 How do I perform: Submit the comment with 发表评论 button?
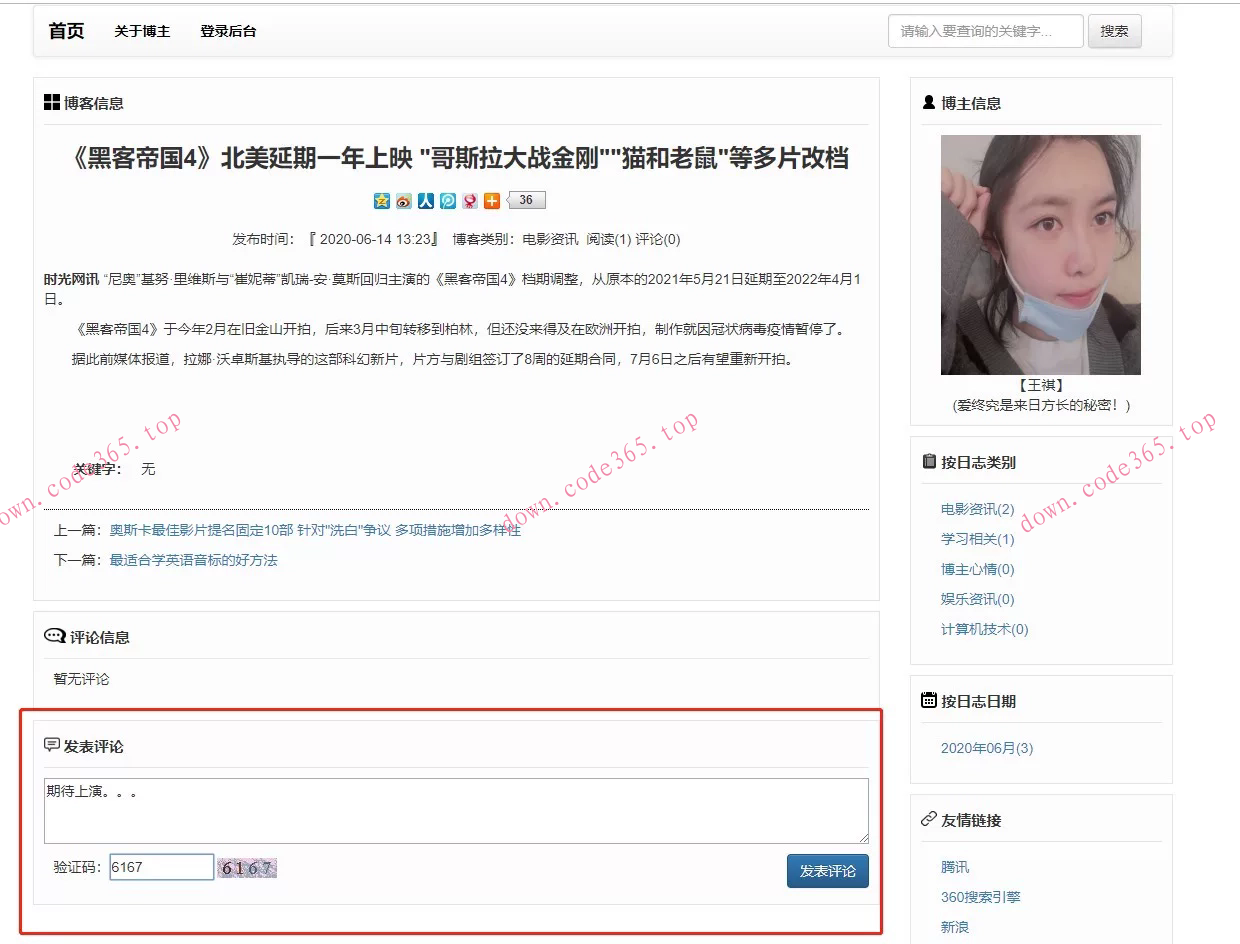[826, 870]
